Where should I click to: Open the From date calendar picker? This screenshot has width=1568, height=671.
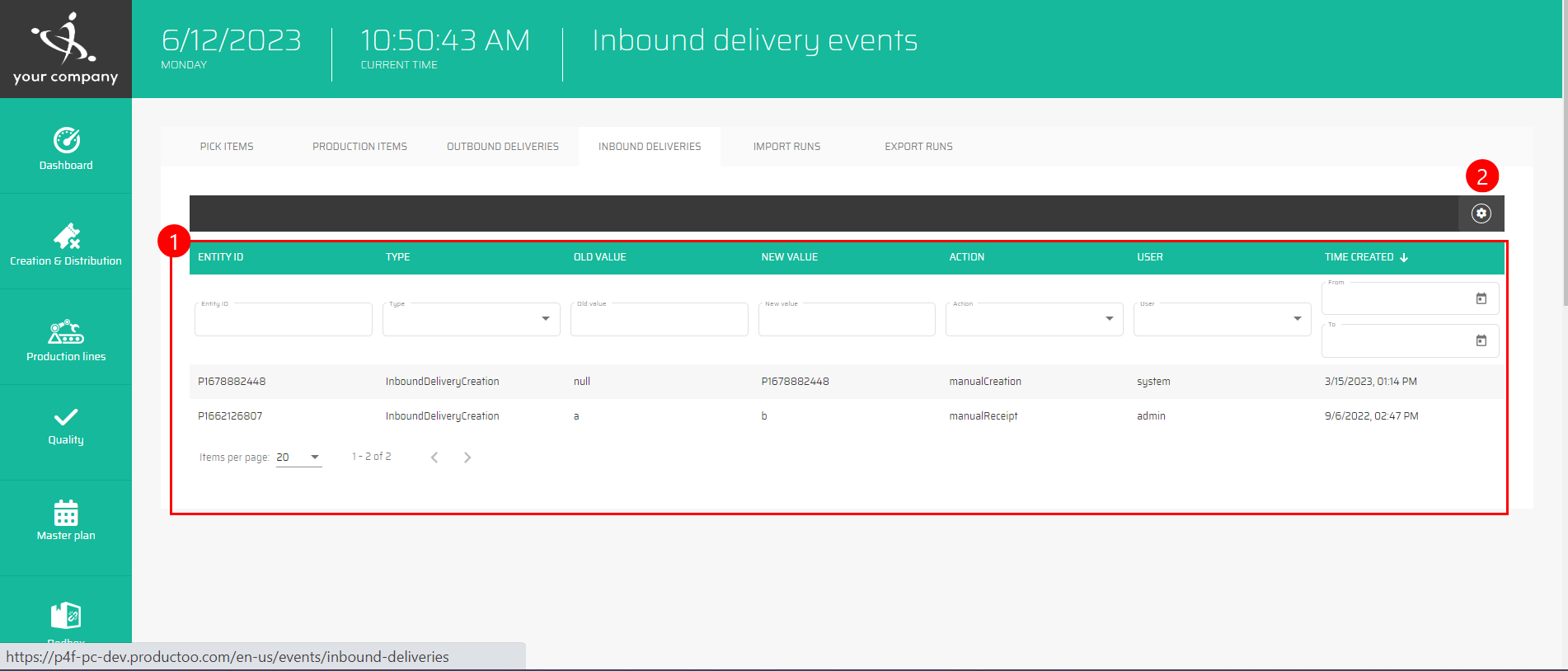pos(1481,298)
